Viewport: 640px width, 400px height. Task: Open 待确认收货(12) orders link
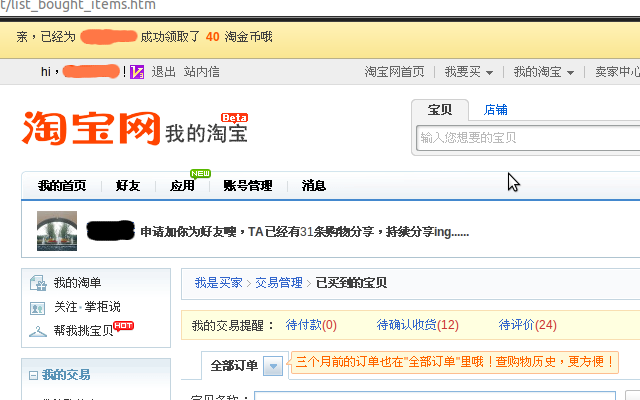pos(418,325)
